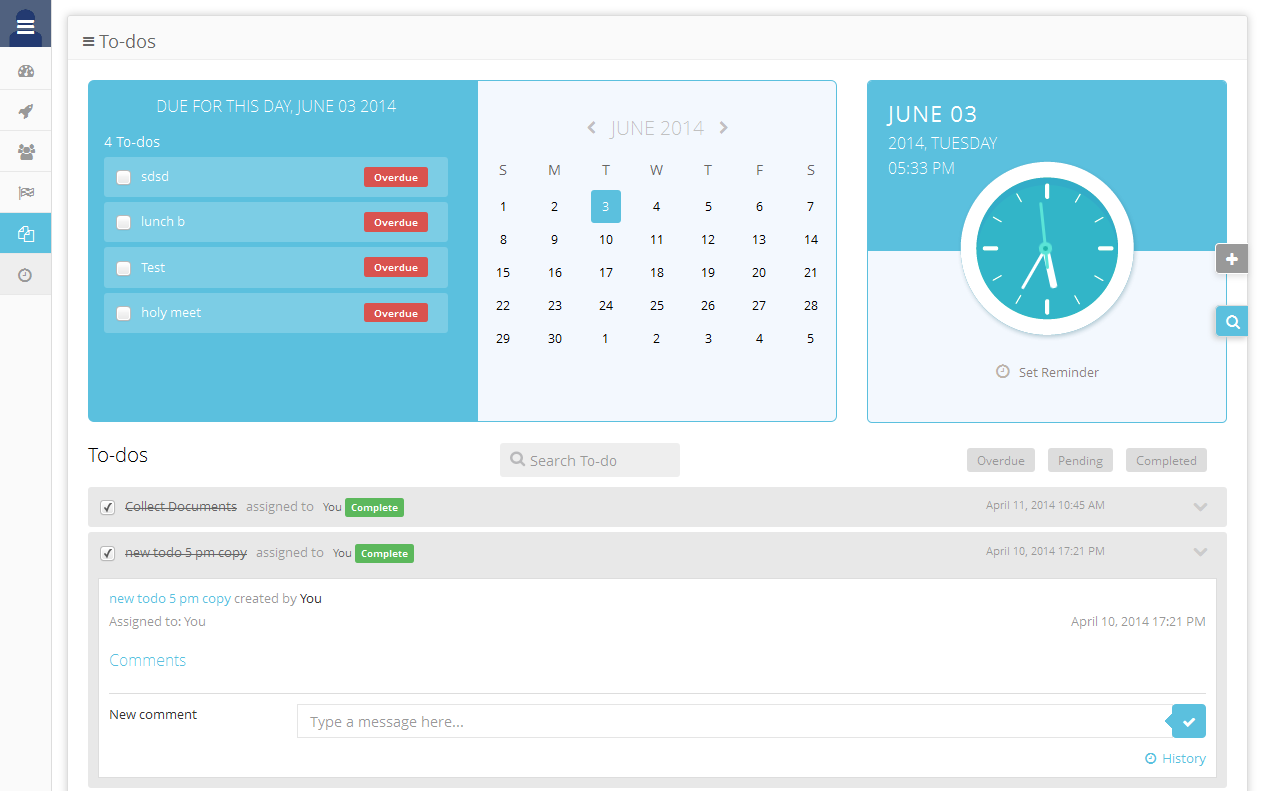Click the magnifier search button on right edge
The height and width of the screenshot is (791, 1263).
[1232, 321]
